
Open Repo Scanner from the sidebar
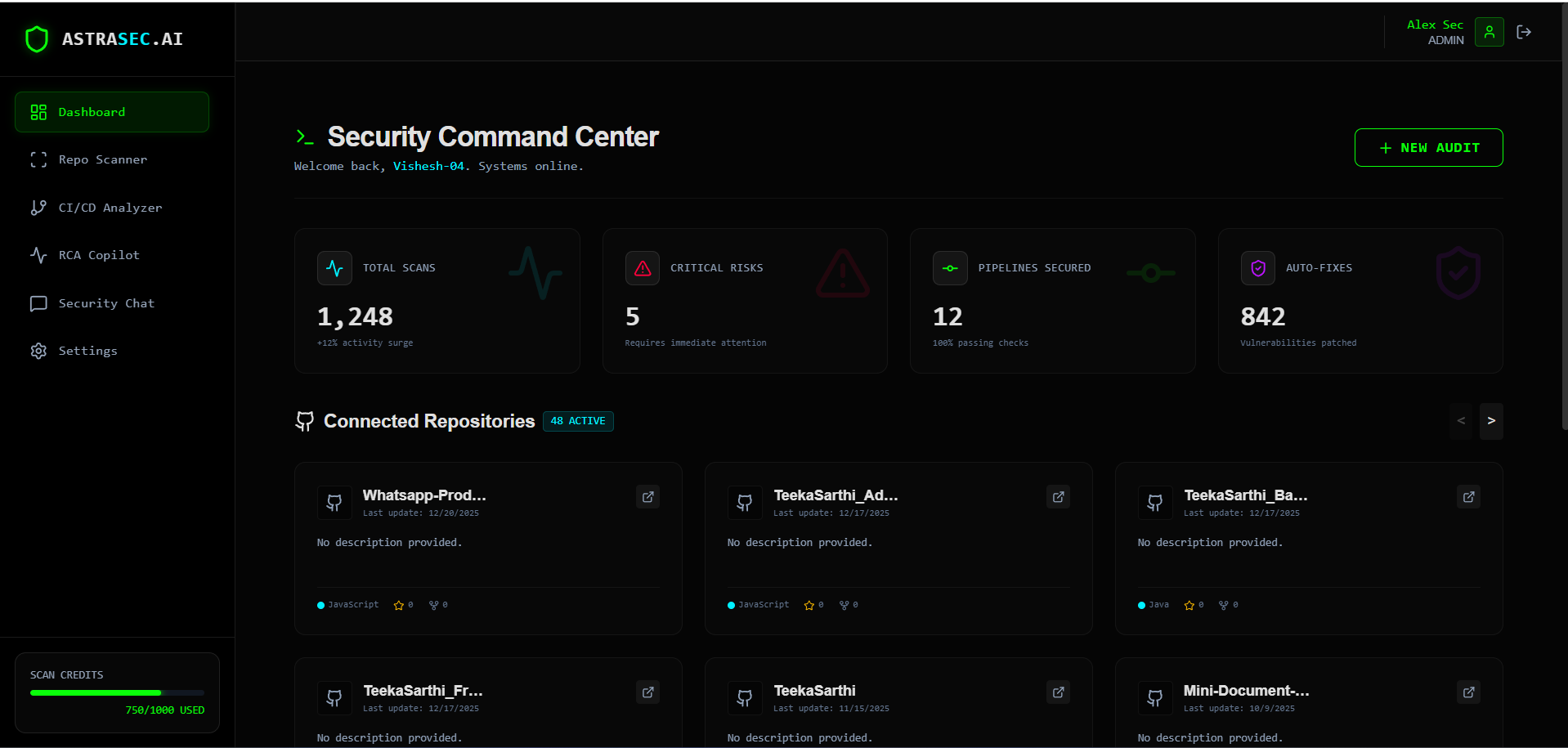[112, 159]
